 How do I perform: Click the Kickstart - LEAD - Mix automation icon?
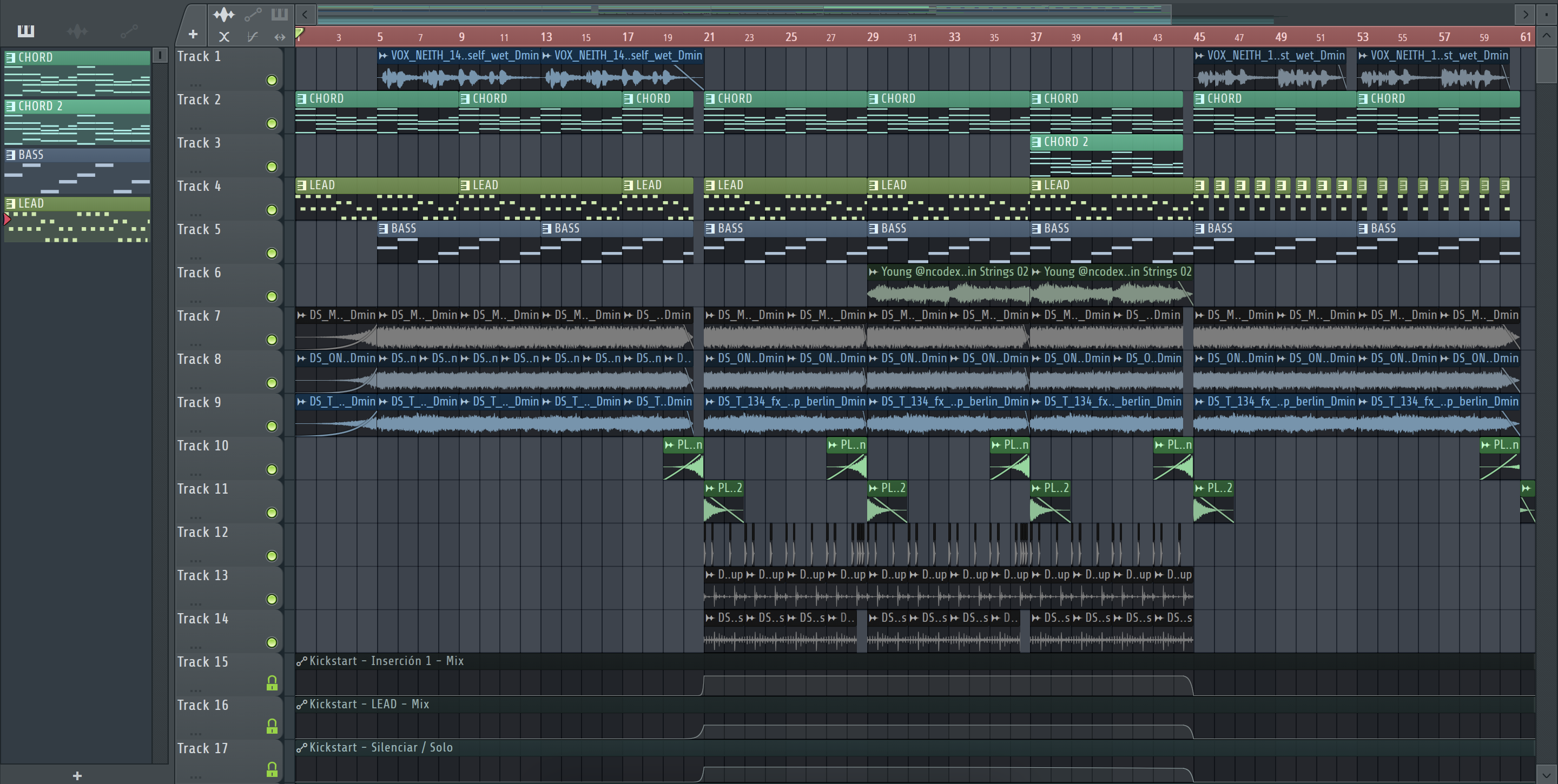(302, 704)
